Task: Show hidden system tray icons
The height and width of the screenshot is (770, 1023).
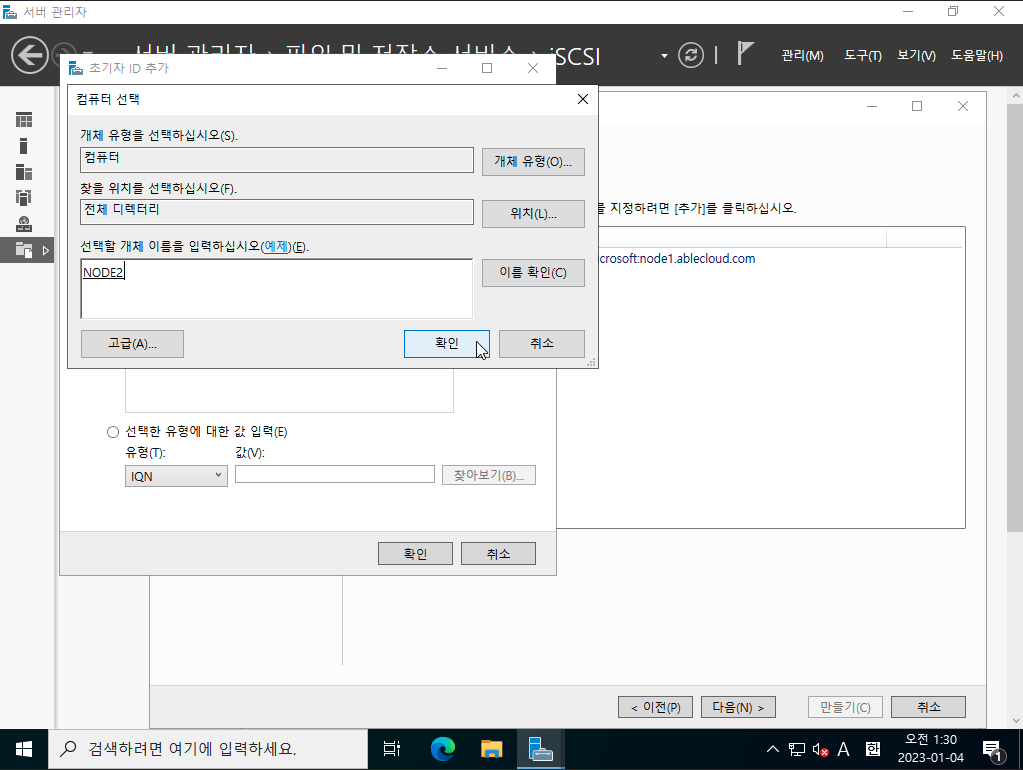Action: click(x=772, y=749)
